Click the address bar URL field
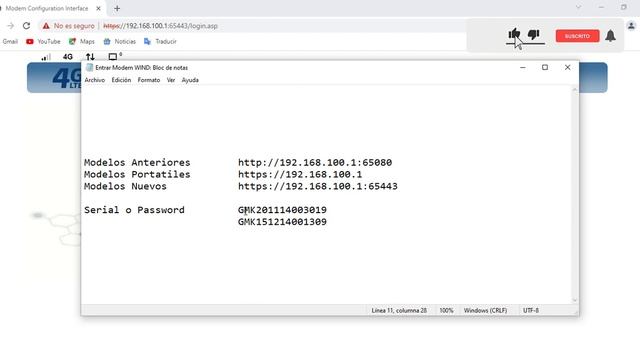 161,26
